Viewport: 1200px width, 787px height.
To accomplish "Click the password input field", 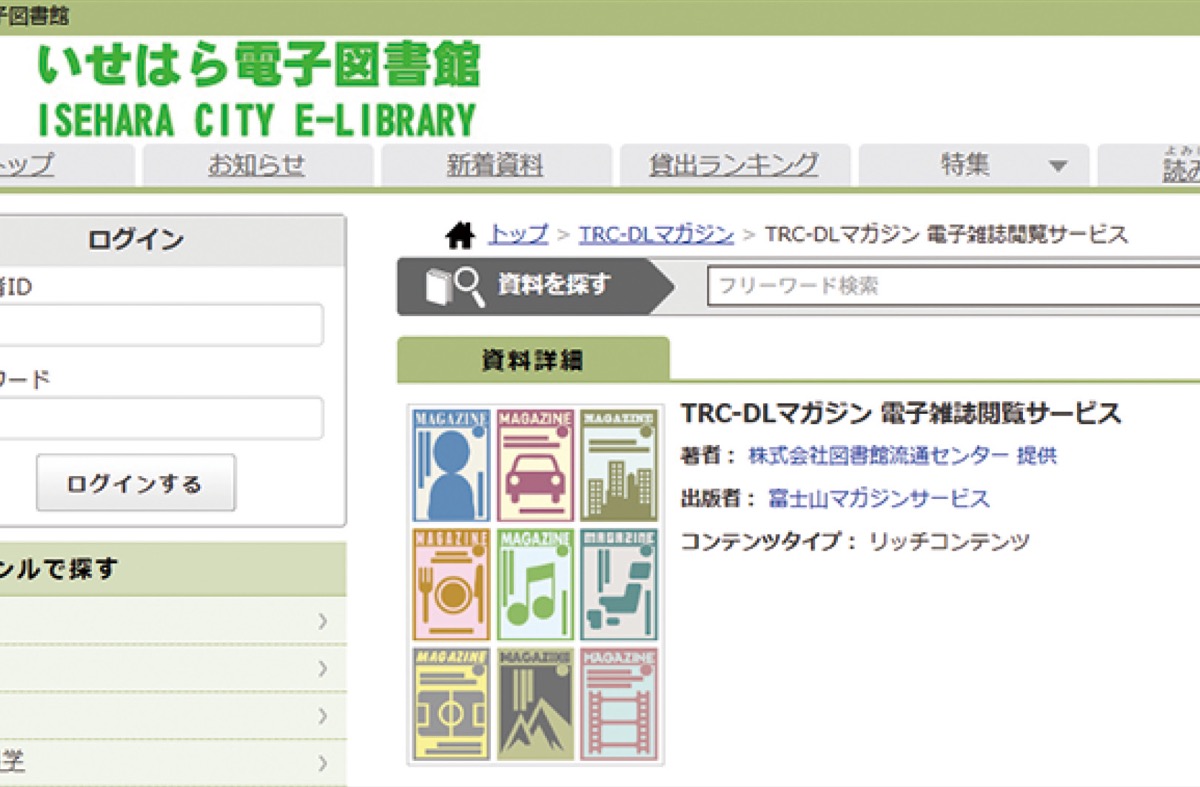I will [160, 418].
